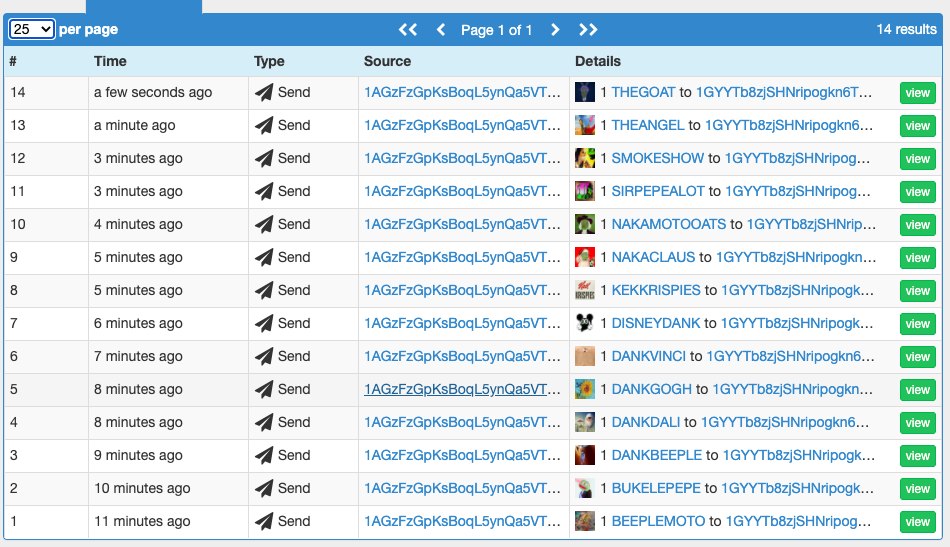Open the KEKKRISPIES asset link
Image resolution: width=950 pixels, height=547 pixels.
coord(656,290)
